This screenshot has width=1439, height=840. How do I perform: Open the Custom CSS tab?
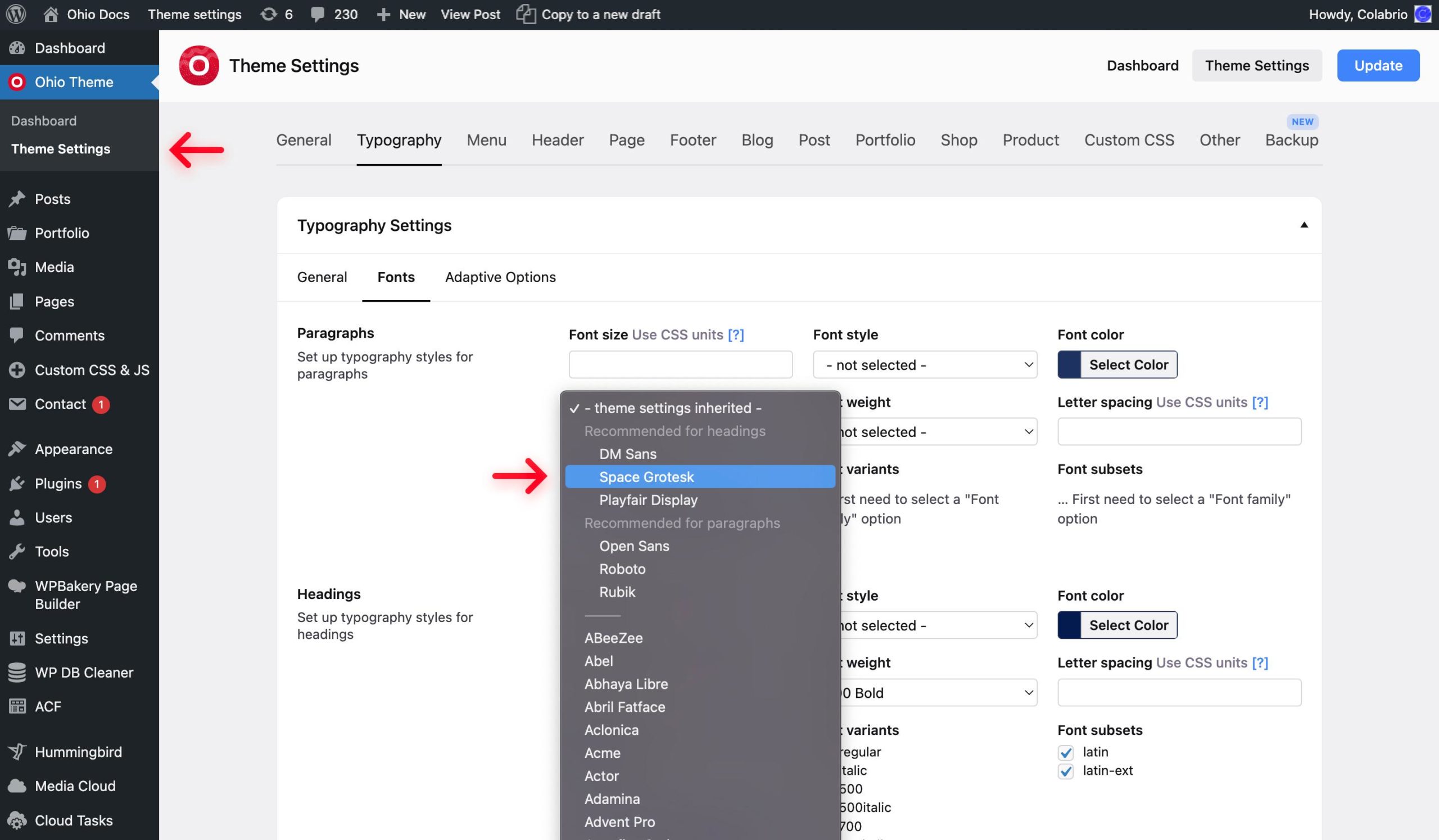1129,140
